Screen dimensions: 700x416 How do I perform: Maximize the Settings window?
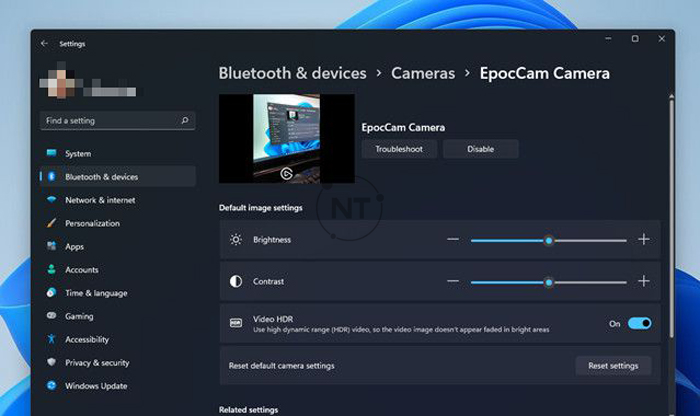pyautogui.click(x=635, y=39)
